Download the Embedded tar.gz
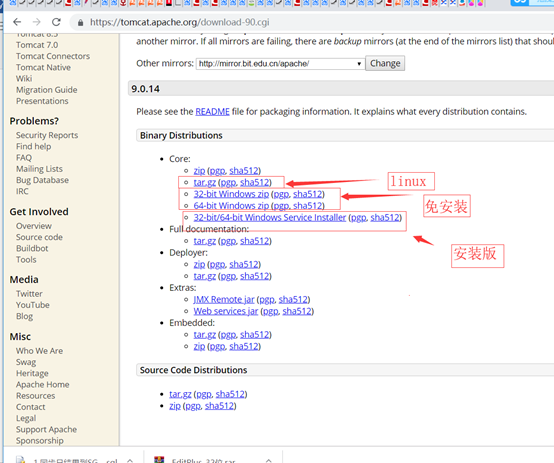554x463 pixels. [205, 335]
